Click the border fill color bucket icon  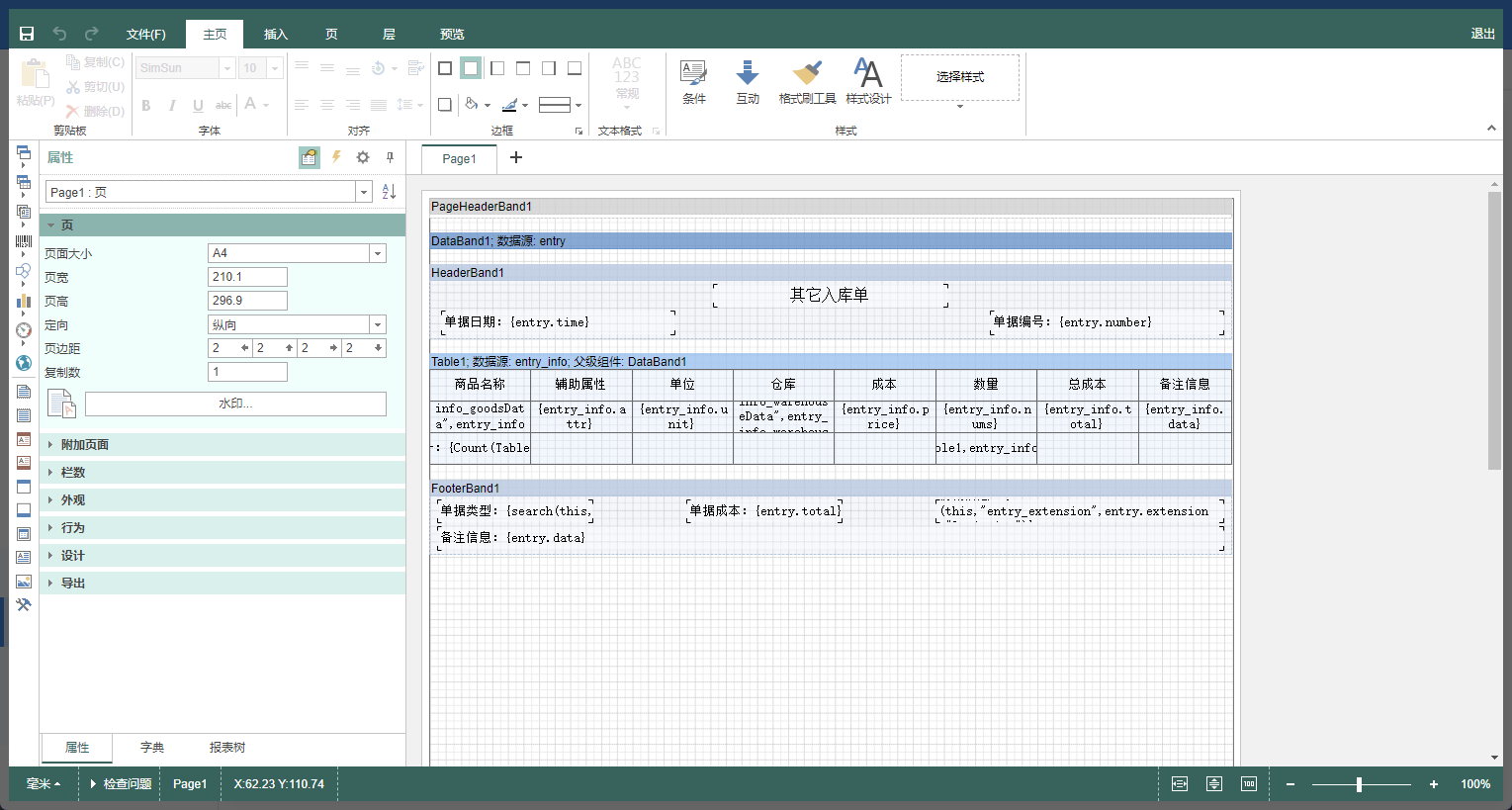click(x=472, y=104)
